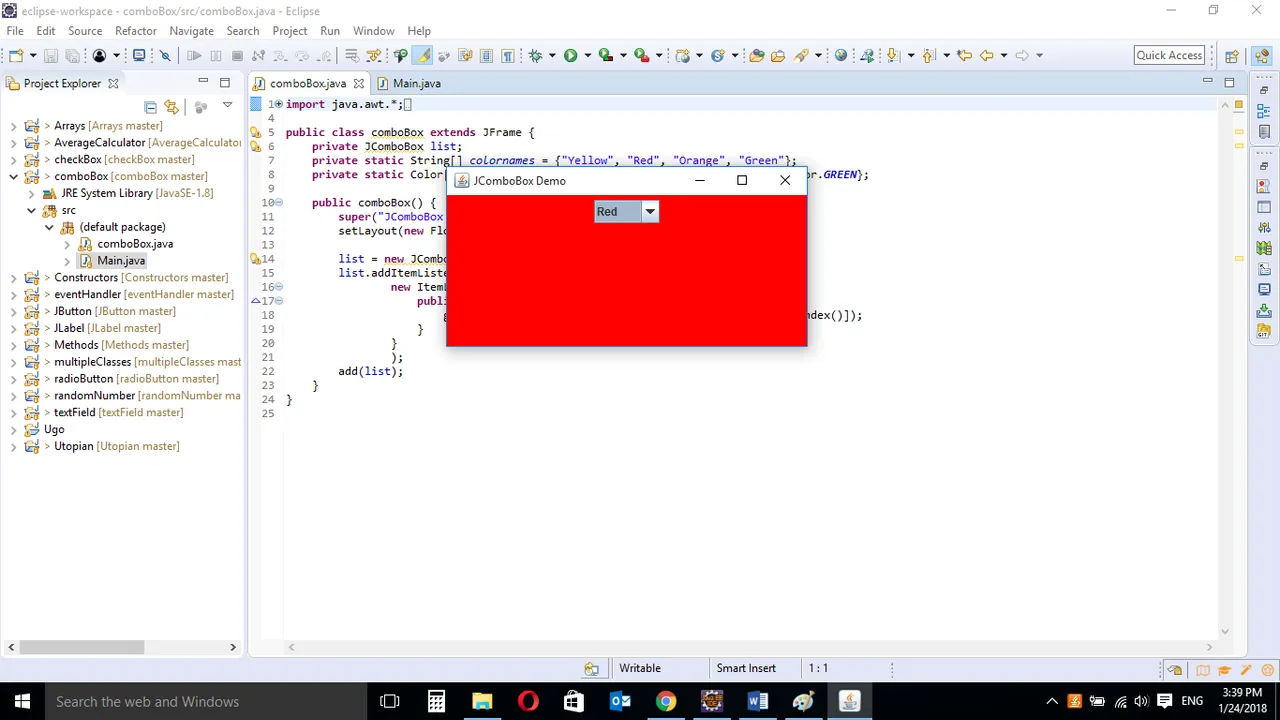1280x720 pixels.
Task: Select Main.java in Project Explorer
Action: [x=121, y=260]
